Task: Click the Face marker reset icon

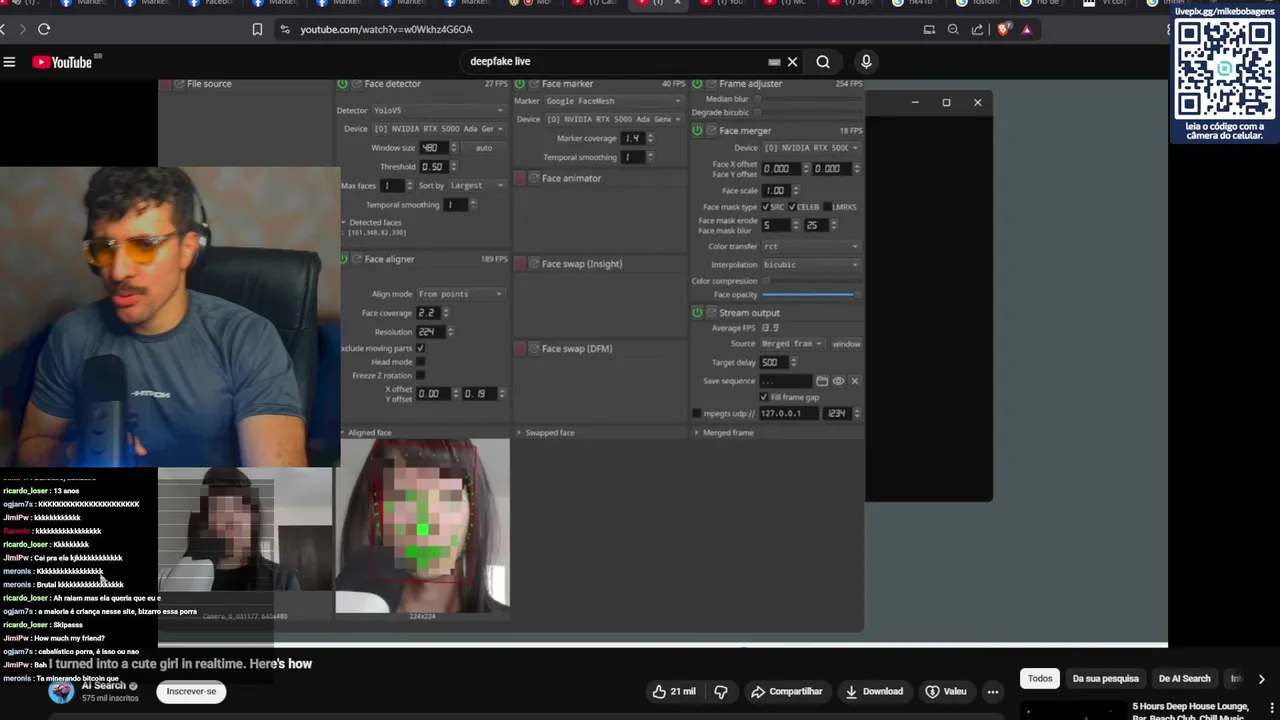Action: (x=534, y=84)
